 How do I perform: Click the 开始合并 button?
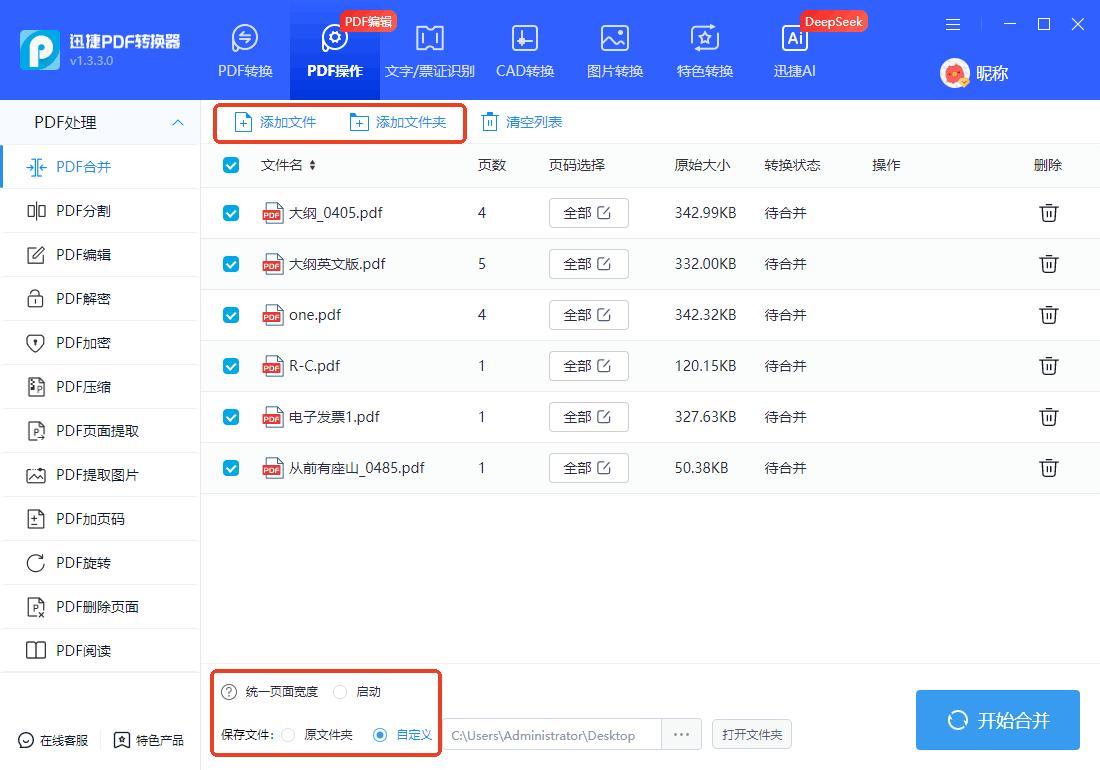click(x=997, y=720)
